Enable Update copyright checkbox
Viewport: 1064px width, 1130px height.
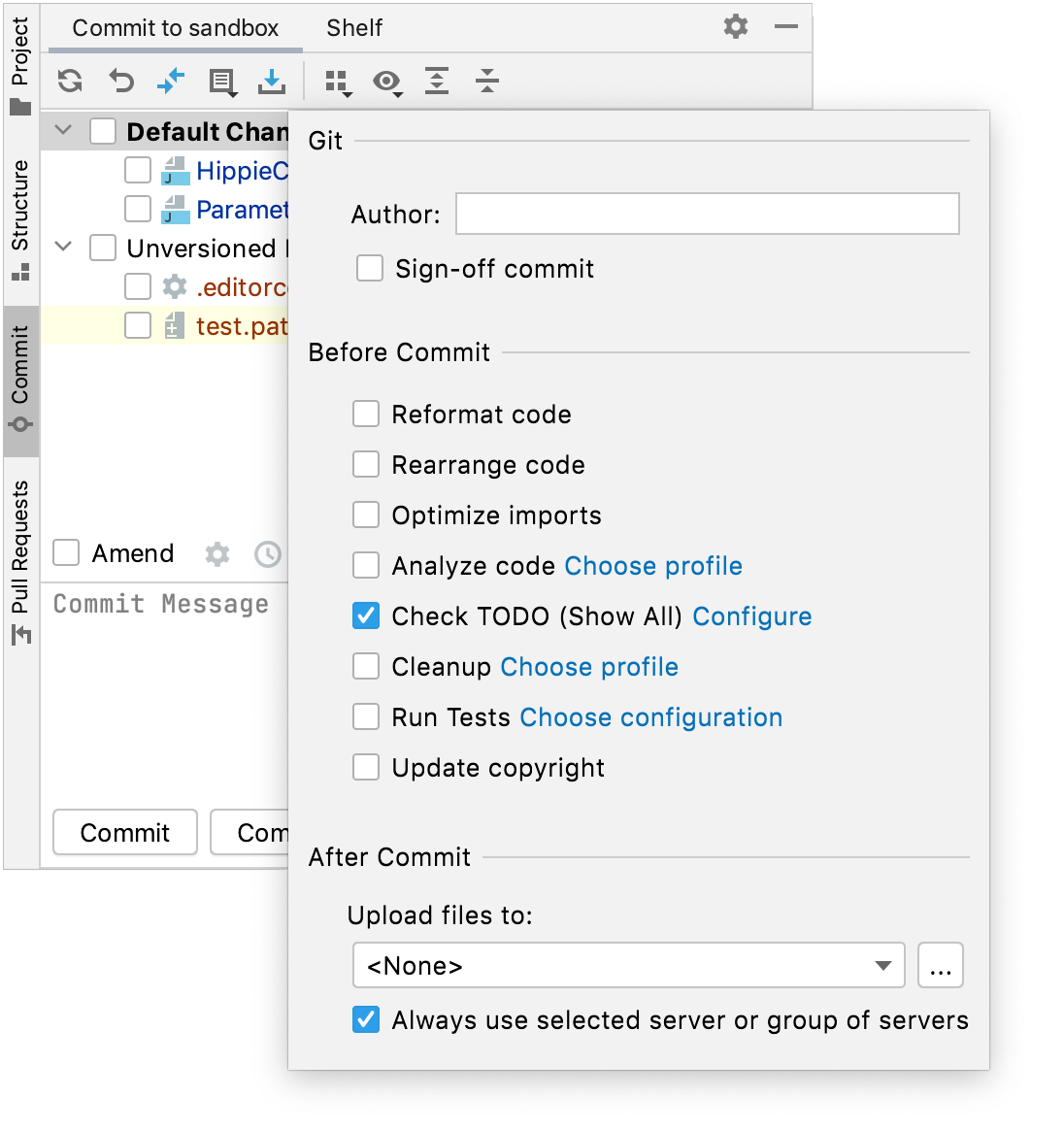(x=365, y=768)
